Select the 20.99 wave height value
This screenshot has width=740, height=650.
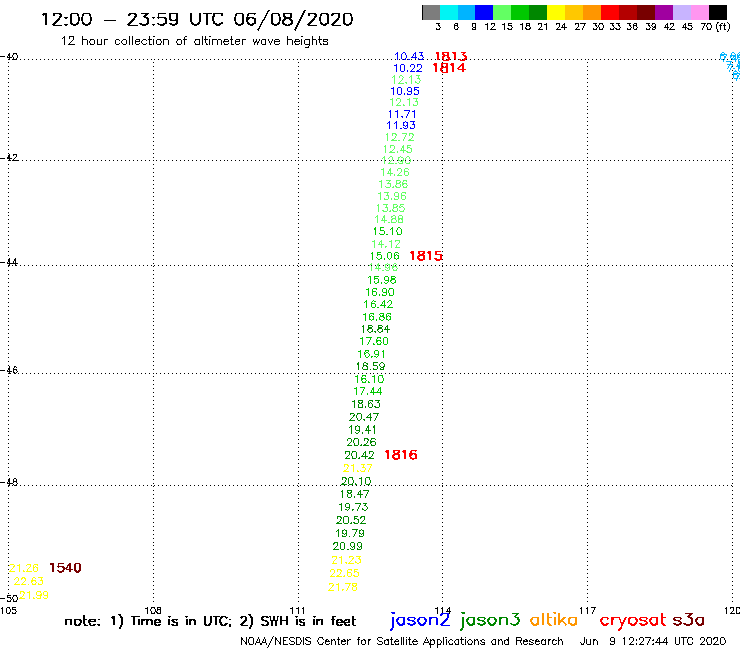coord(347,546)
